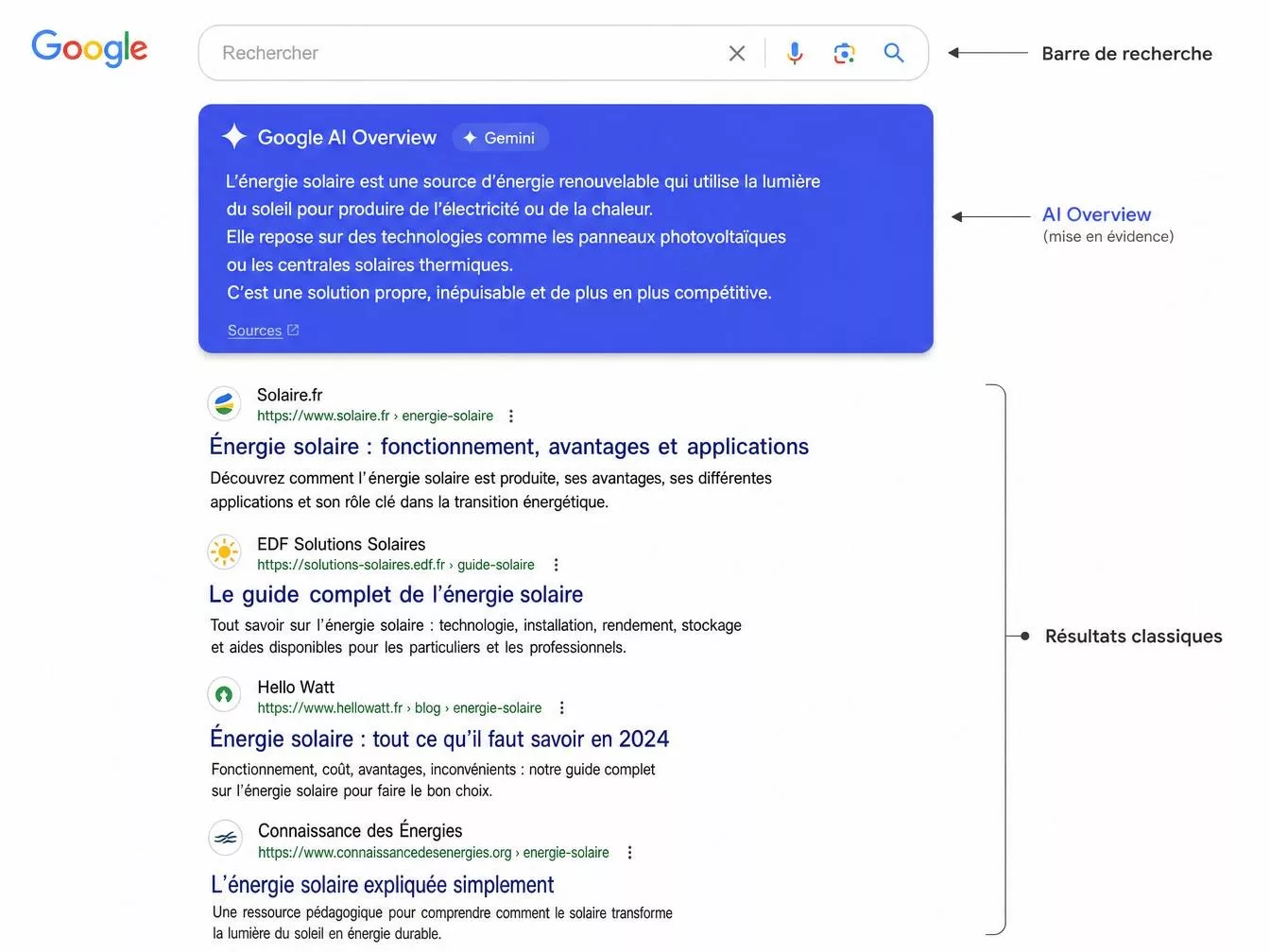Click the Connaissance des Énergies site name
1270x952 pixels.
tap(360, 831)
